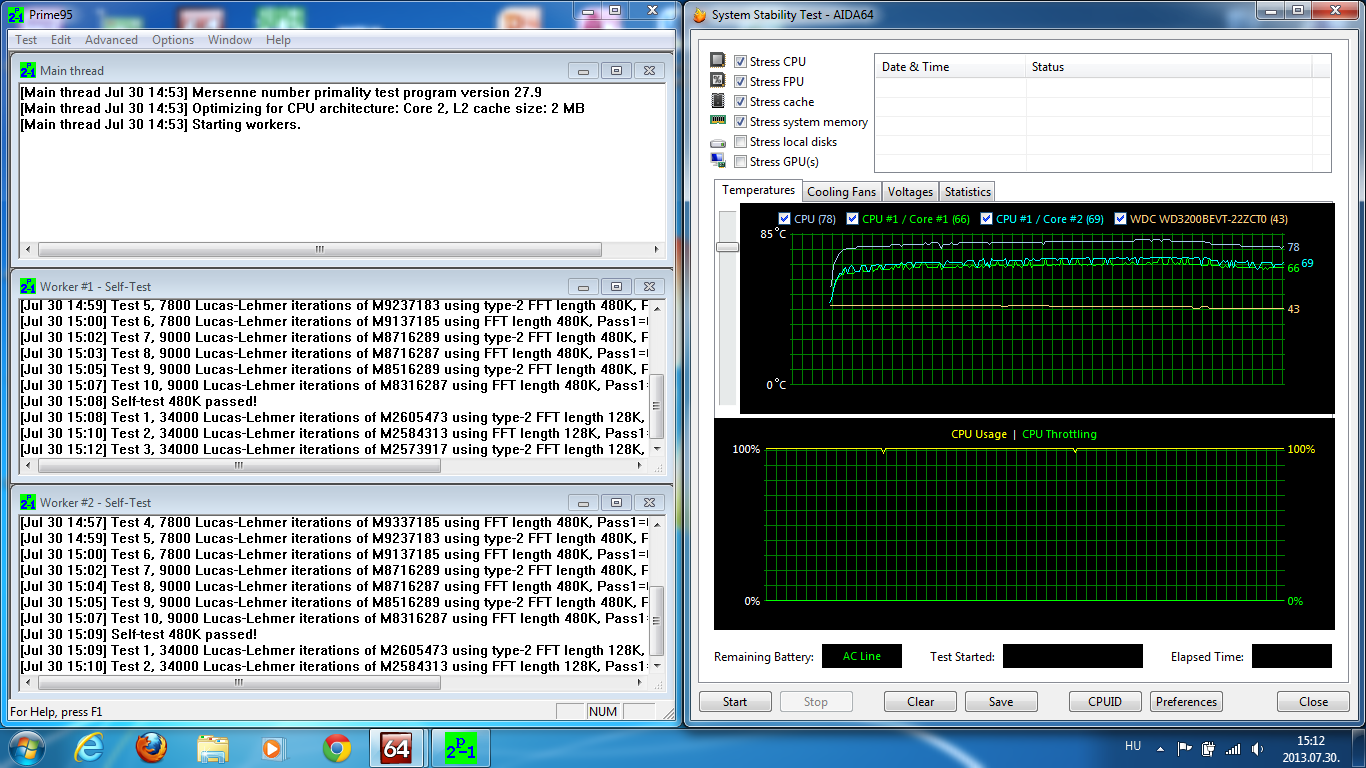Viewport: 1366px width, 768px height.
Task: Launch Firefox from the taskbar
Action: [152, 748]
